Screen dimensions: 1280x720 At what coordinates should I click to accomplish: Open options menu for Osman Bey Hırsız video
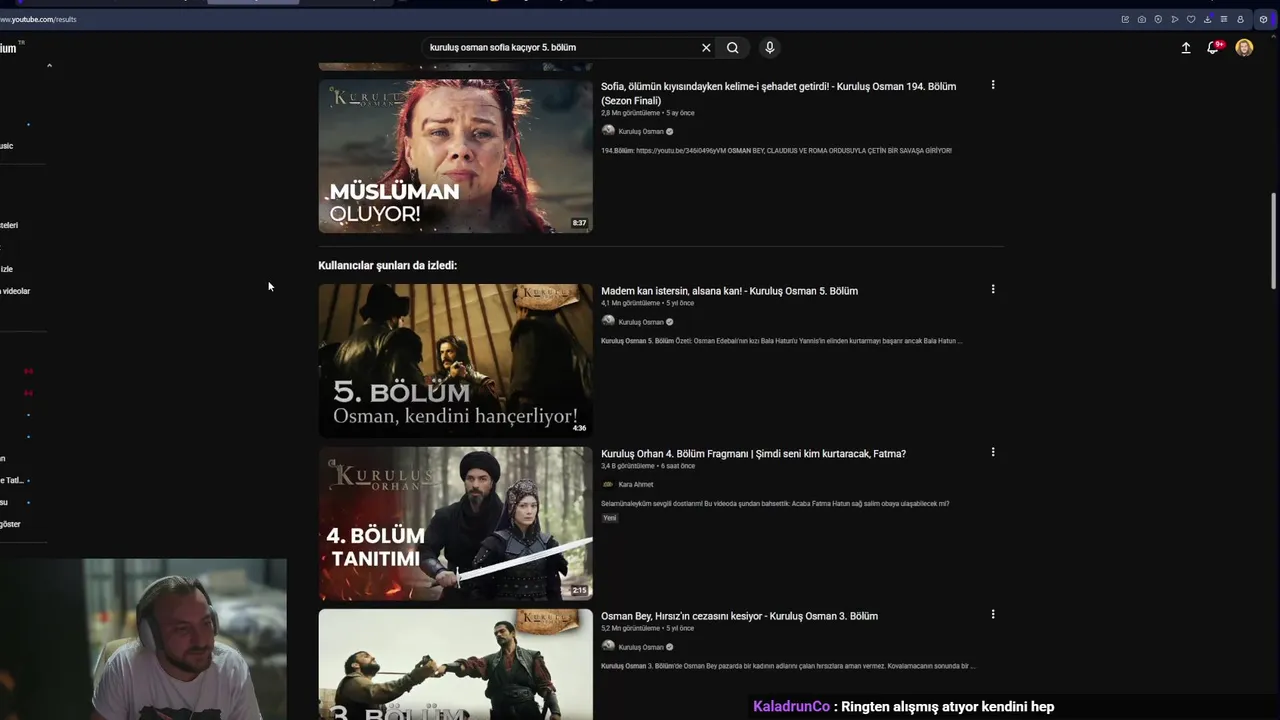pyautogui.click(x=993, y=614)
